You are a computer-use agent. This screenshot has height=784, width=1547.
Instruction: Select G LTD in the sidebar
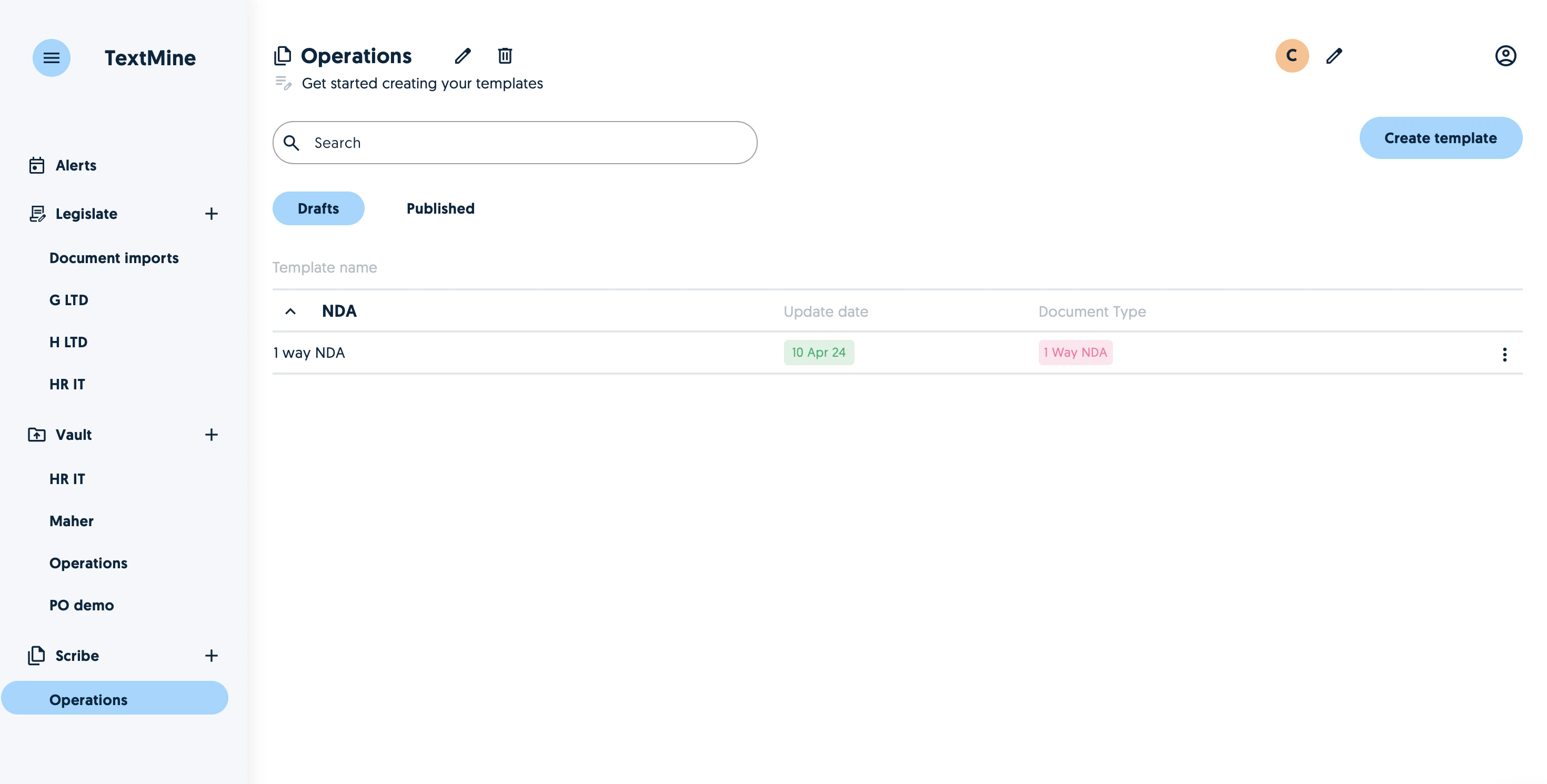pyautogui.click(x=68, y=300)
